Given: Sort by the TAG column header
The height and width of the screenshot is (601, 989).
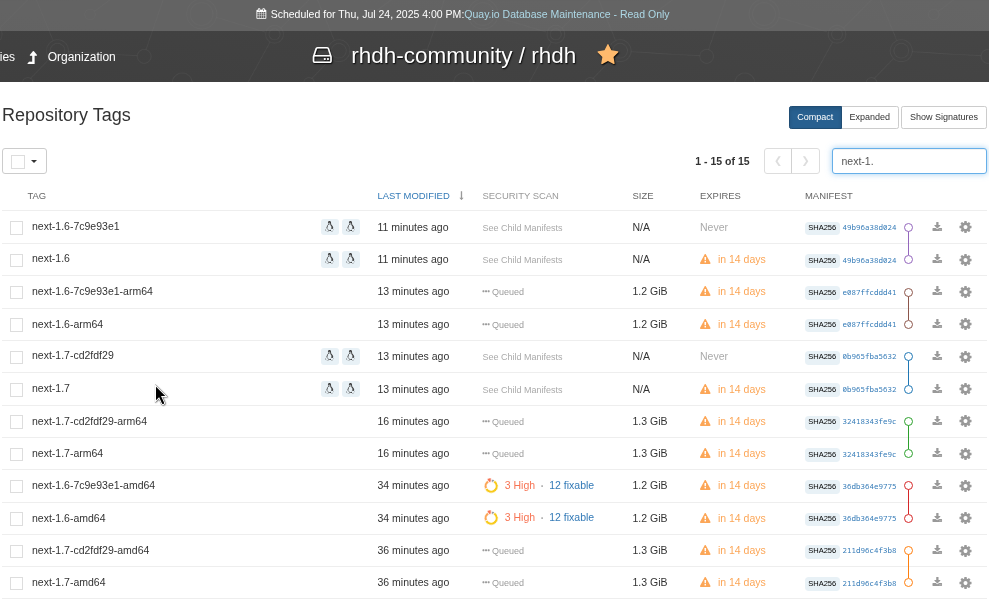Looking at the screenshot, I should click(x=37, y=196).
